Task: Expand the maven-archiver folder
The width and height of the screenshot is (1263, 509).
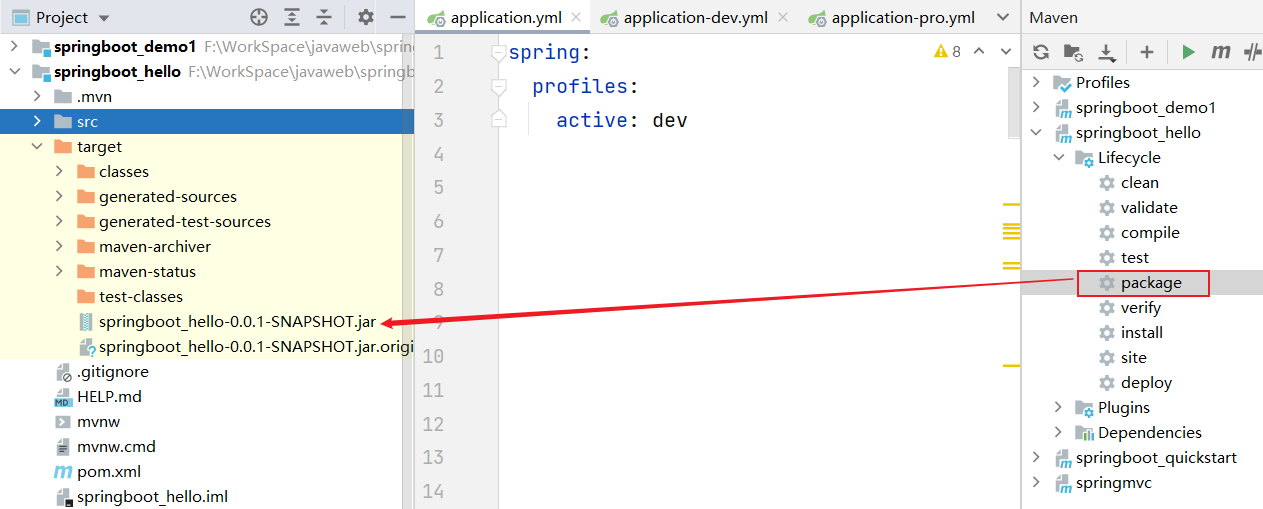Action: coord(59,246)
